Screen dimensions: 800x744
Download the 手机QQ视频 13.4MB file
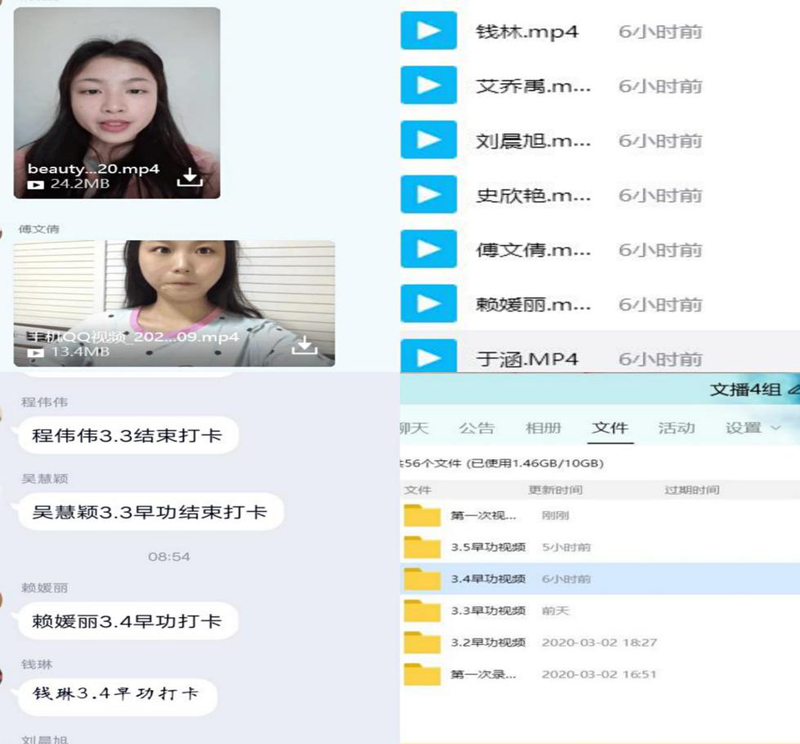305,345
